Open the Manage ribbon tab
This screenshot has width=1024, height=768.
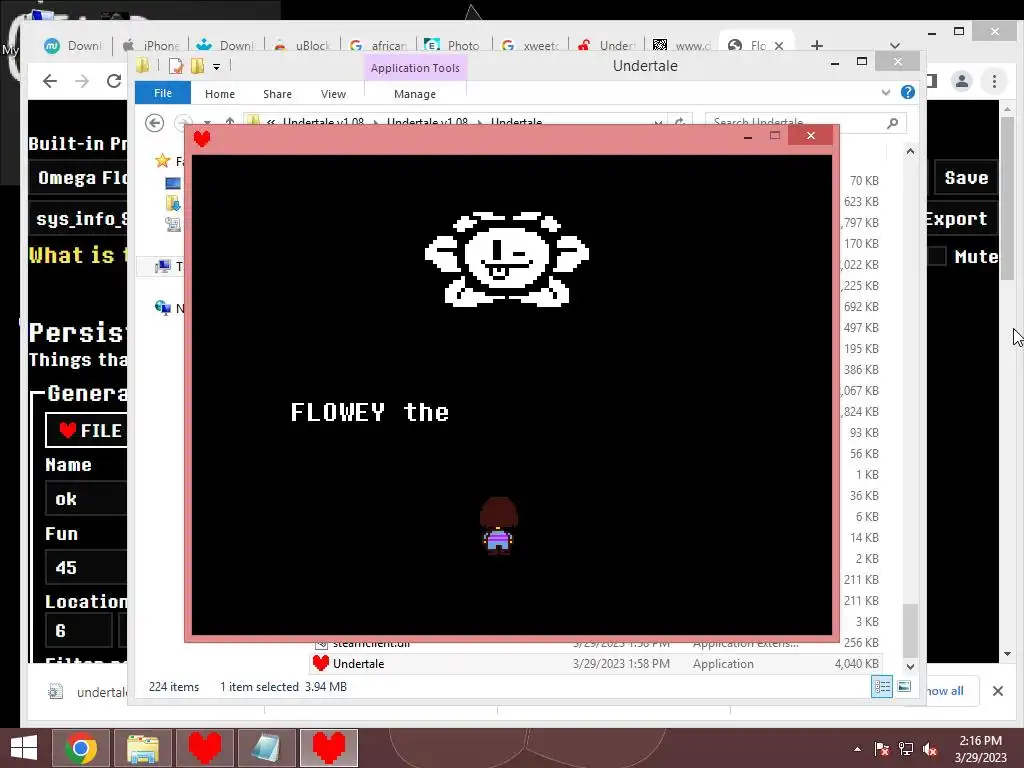tap(415, 94)
